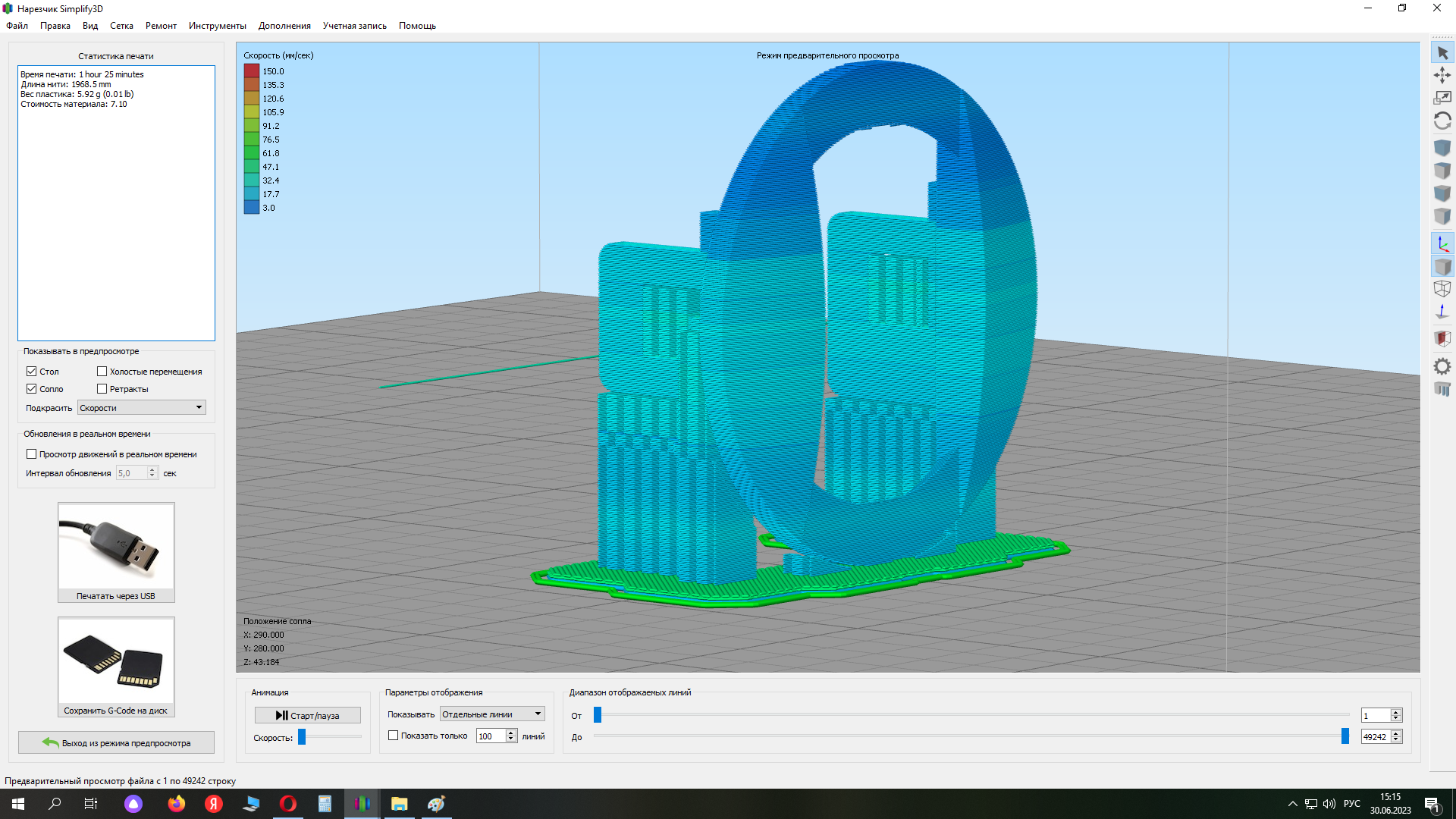This screenshot has height=819, width=1456.
Task: Increment the До line number stepper
Action: (x=1396, y=733)
